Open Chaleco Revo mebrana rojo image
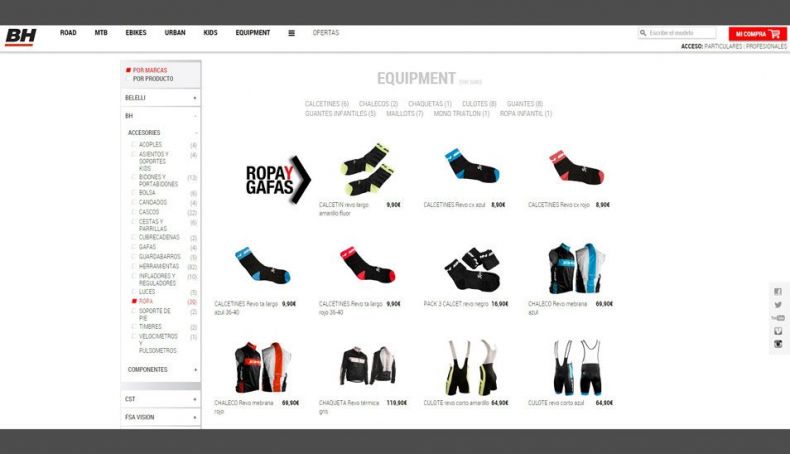Viewport: 790px width, 454px height. click(262, 367)
